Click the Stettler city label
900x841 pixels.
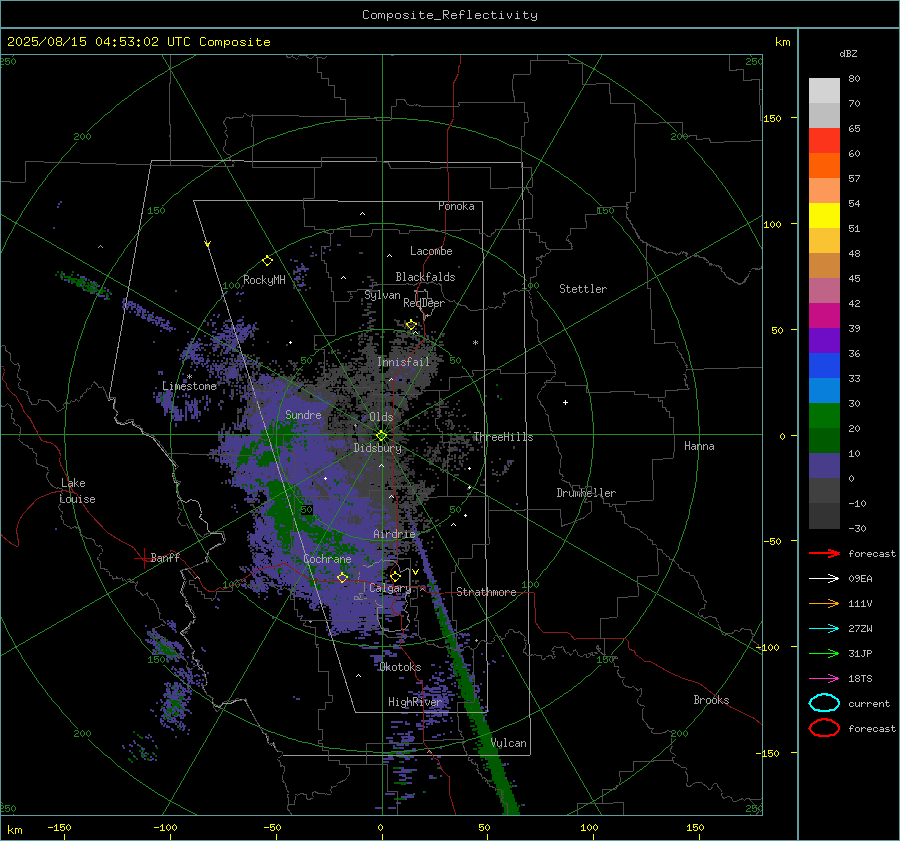[x=583, y=289]
